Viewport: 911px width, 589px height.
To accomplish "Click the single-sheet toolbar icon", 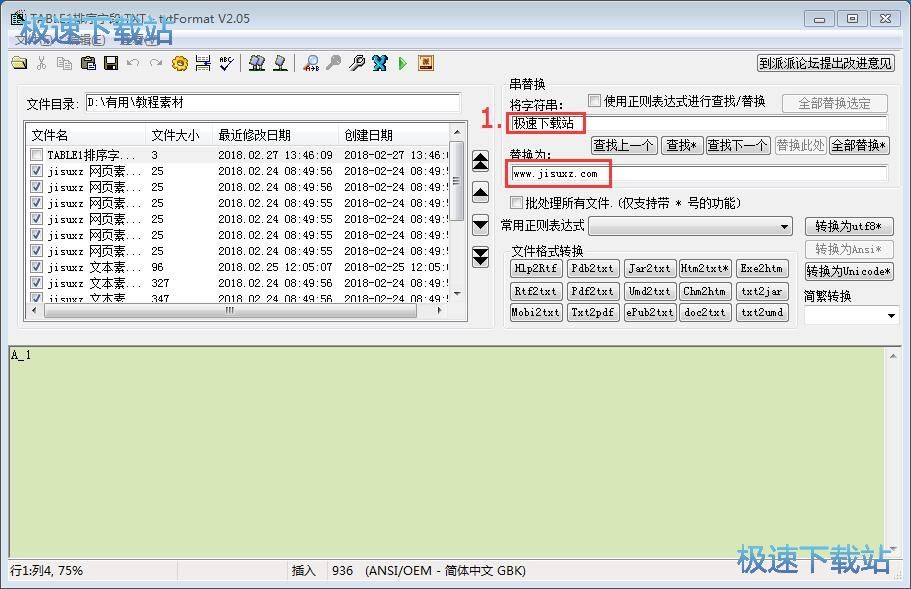I will [x=281, y=63].
